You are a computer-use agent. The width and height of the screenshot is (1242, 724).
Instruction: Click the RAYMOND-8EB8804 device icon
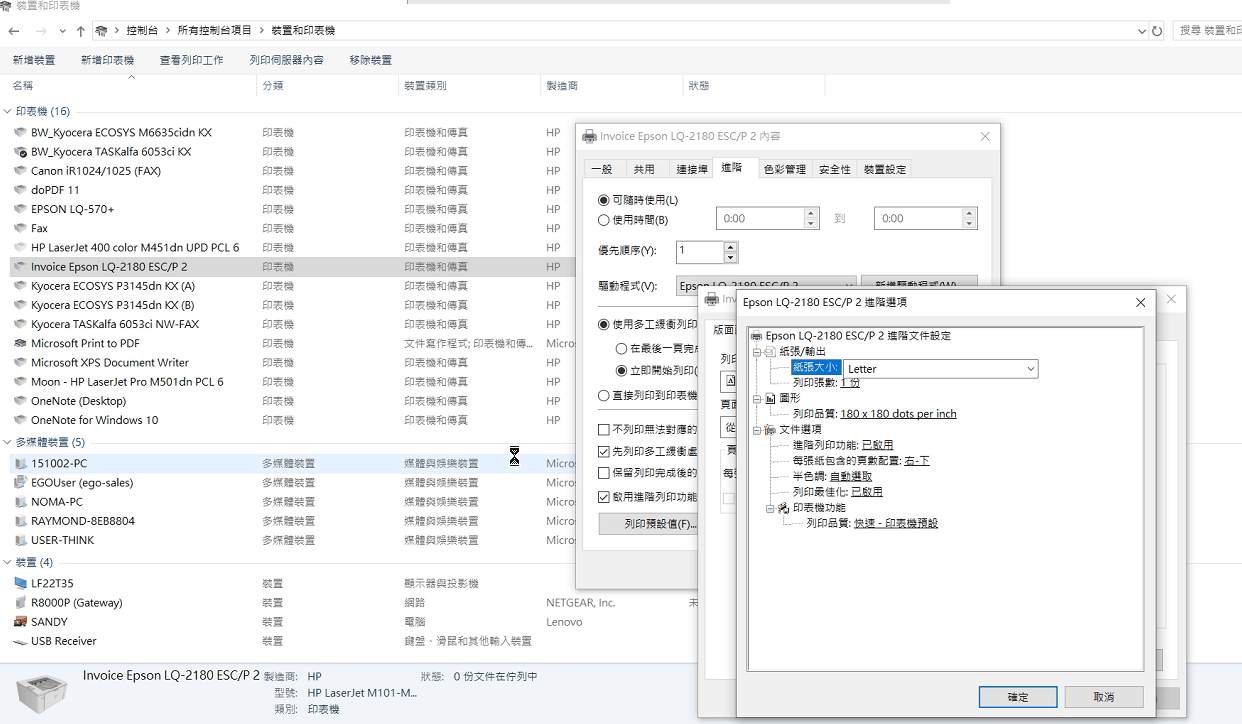tap(20, 521)
